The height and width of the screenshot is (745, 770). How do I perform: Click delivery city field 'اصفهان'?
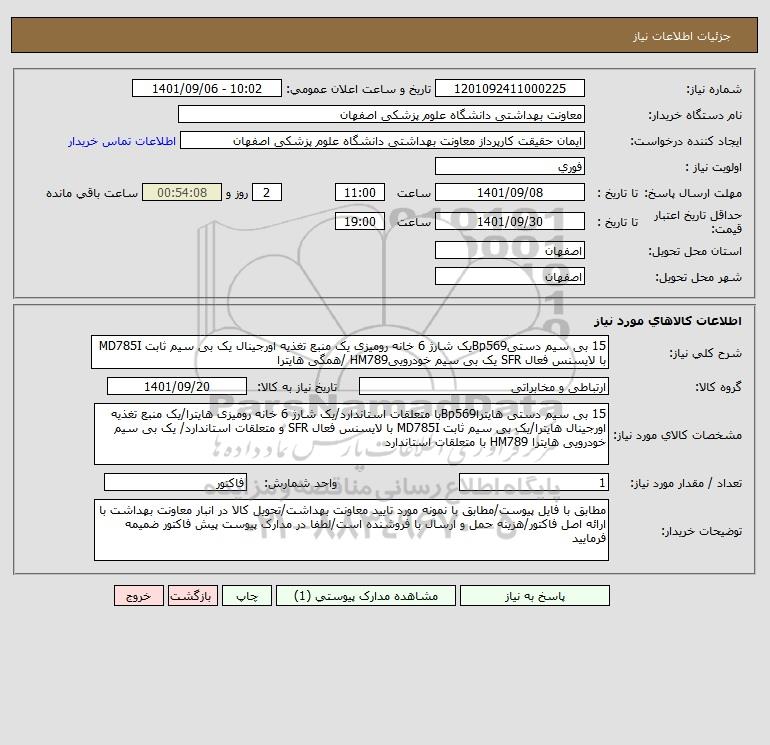click(x=510, y=276)
